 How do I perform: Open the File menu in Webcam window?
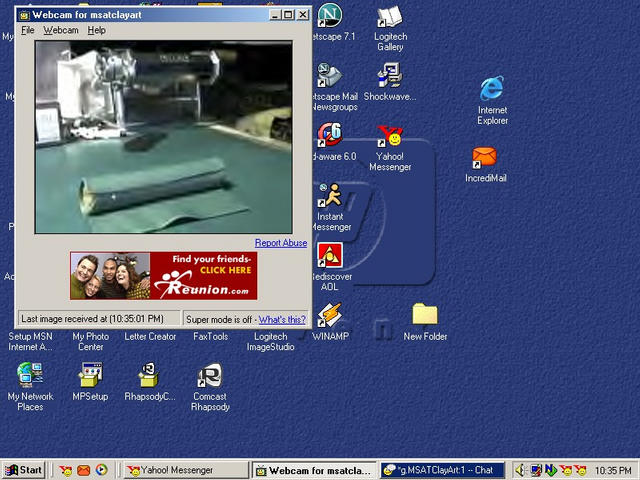click(28, 30)
